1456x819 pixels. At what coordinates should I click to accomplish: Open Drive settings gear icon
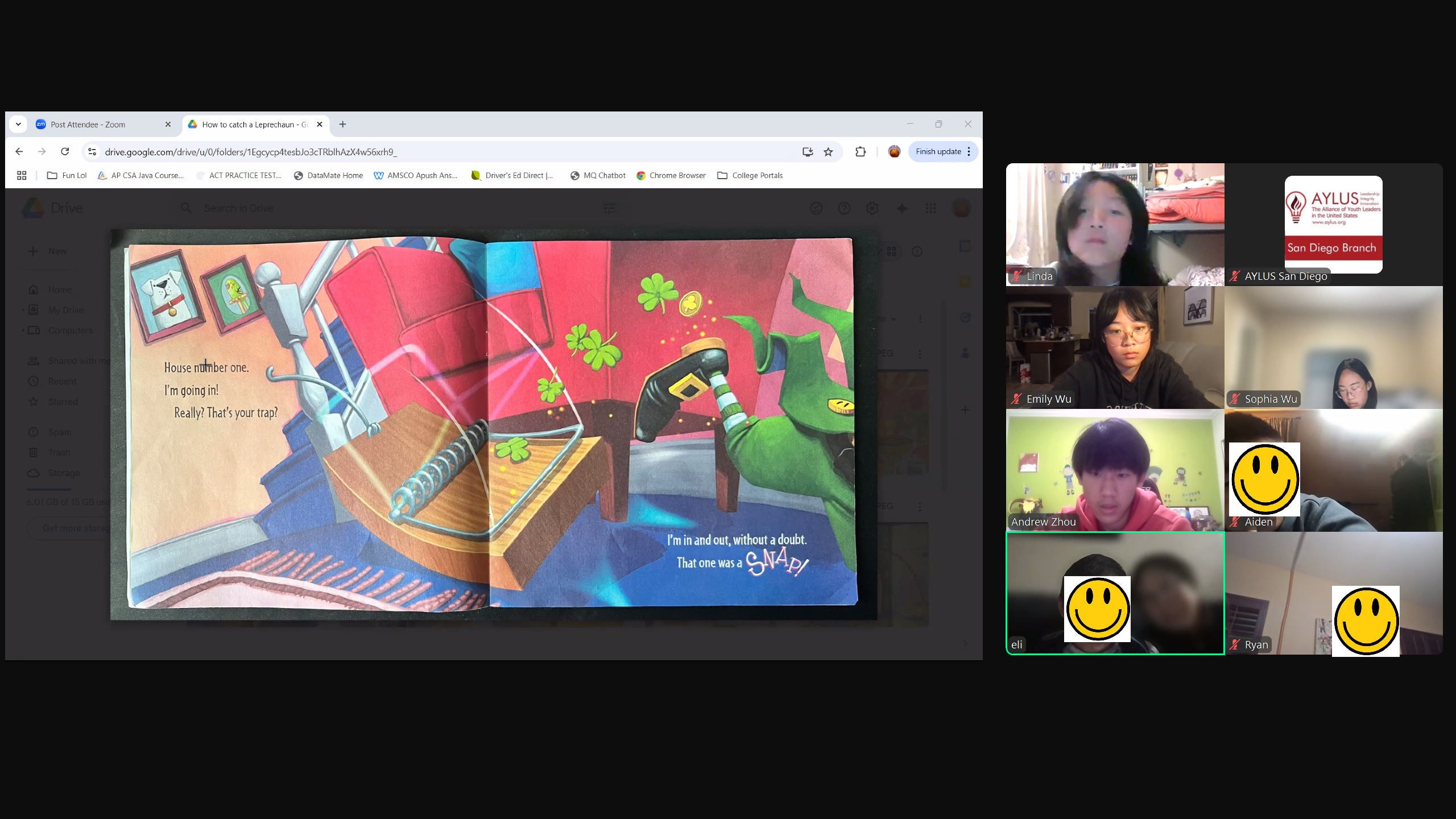[x=872, y=209]
